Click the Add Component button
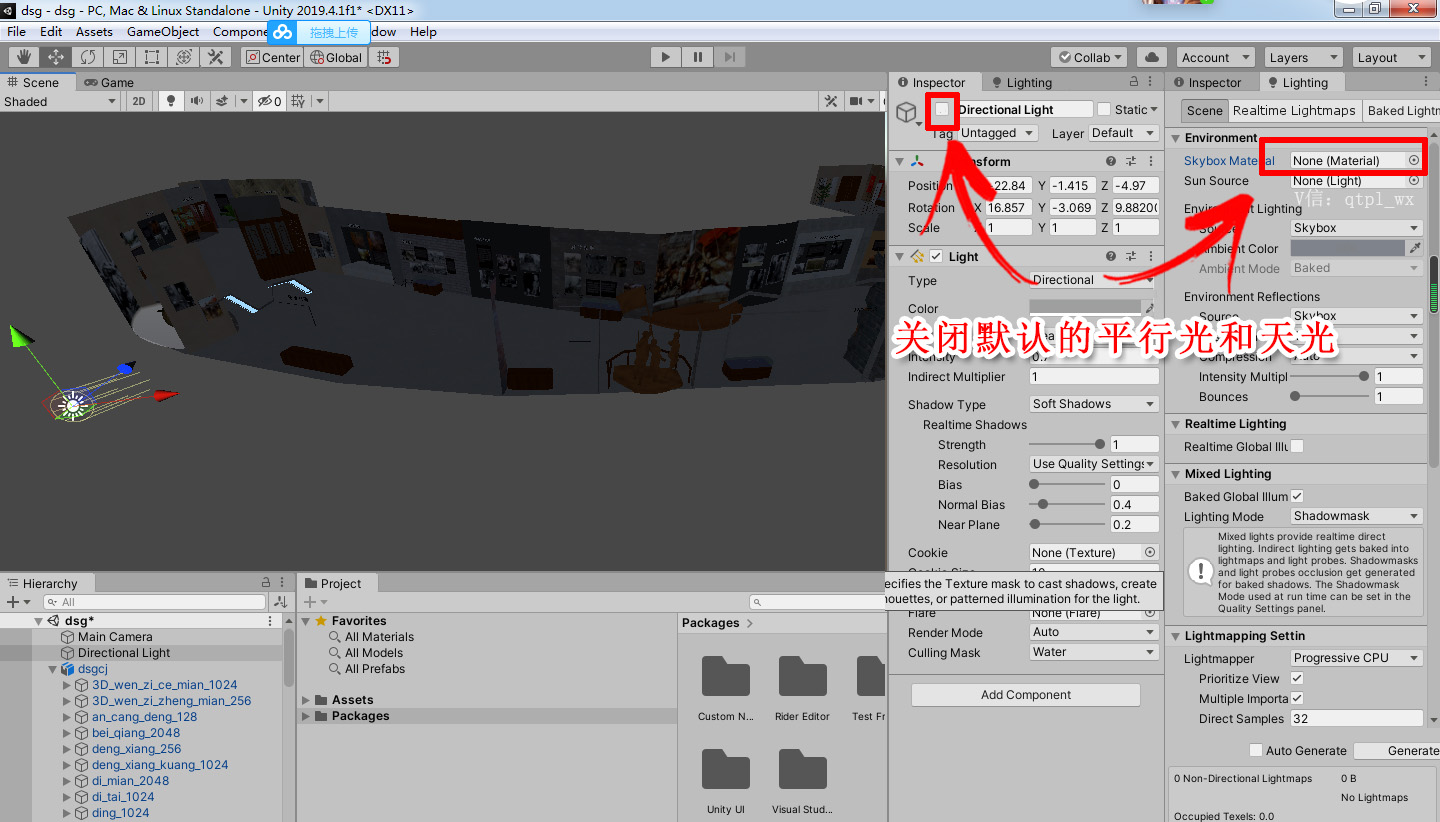The height and width of the screenshot is (822, 1440). 1025,695
